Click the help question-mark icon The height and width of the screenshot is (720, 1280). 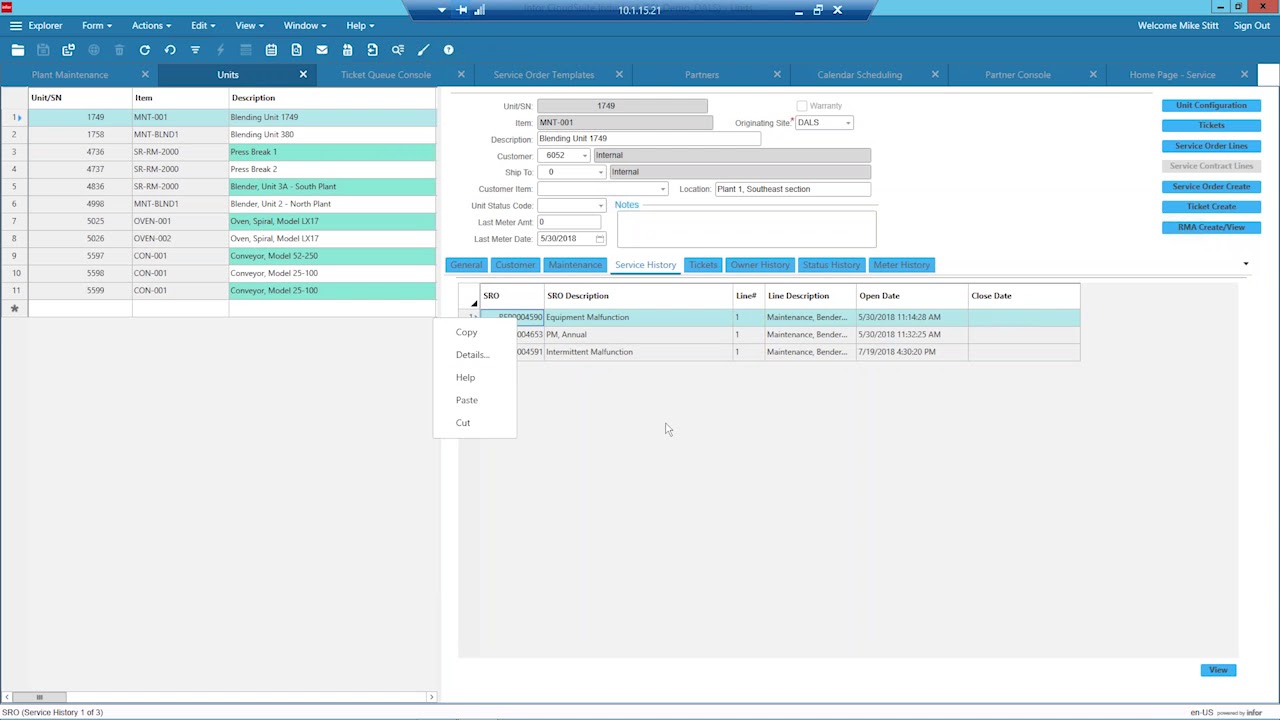click(x=448, y=50)
